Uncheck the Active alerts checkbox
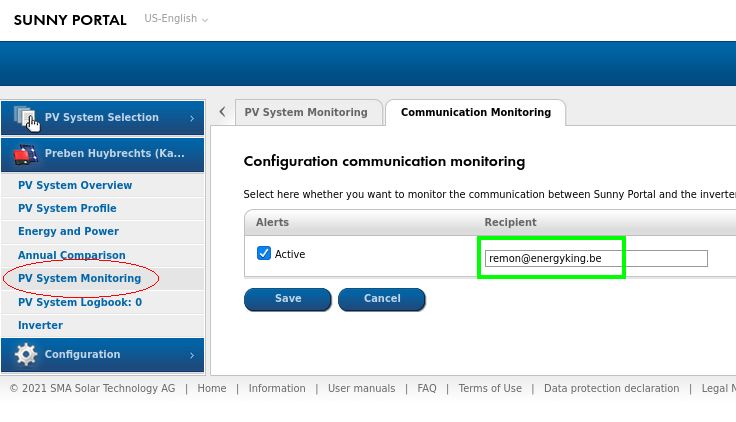The image size is (736, 422). click(x=264, y=254)
